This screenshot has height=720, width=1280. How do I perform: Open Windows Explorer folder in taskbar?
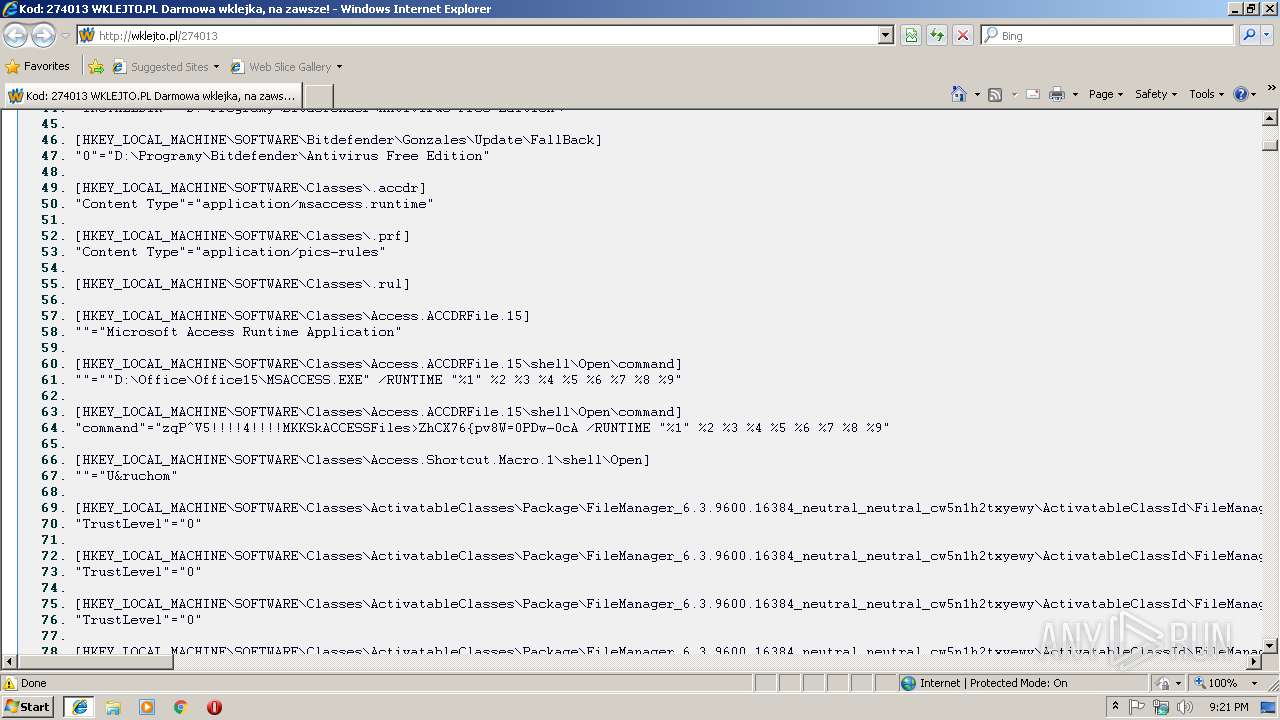[x=113, y=707]
